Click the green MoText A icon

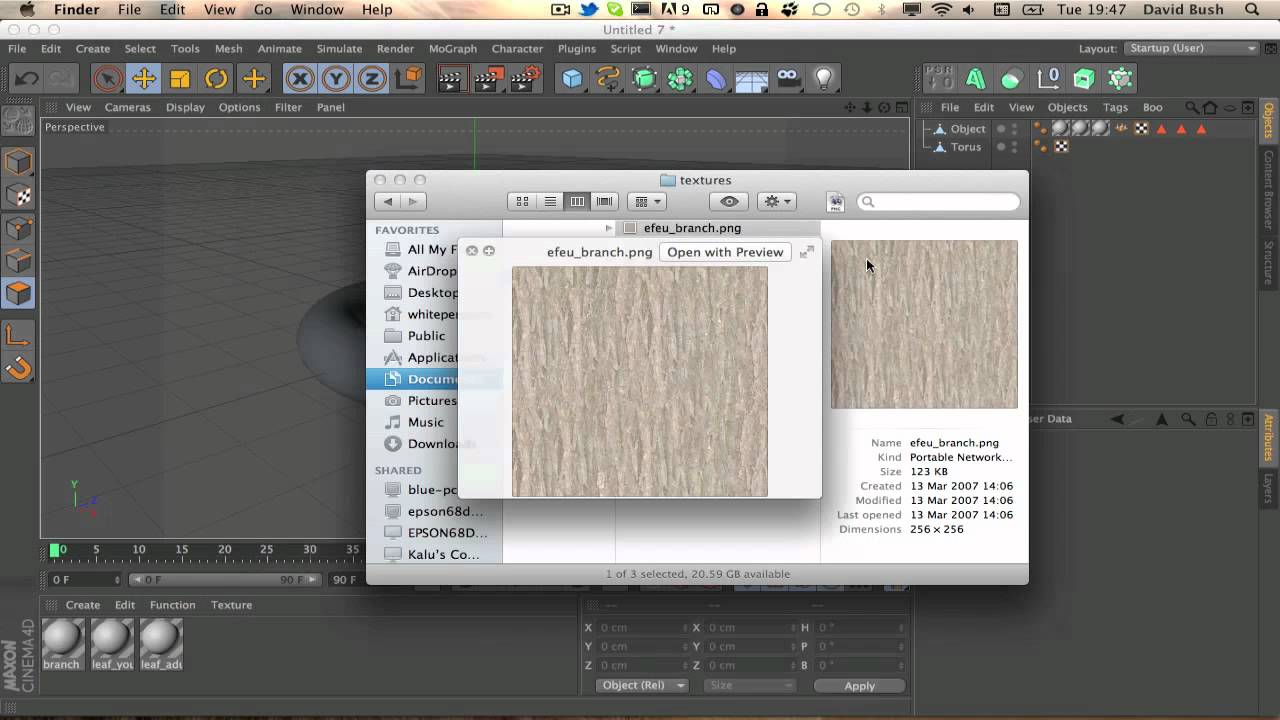[975, 78]
